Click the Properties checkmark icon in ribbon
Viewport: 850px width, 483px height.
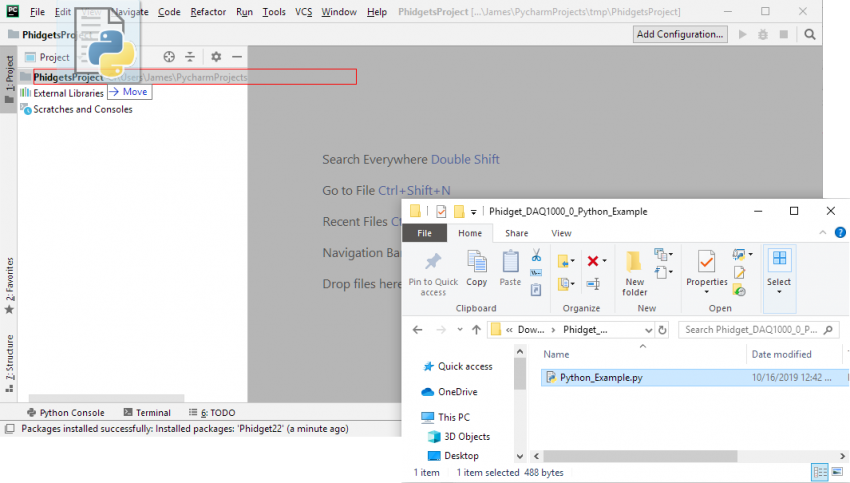tap(706, 263)
